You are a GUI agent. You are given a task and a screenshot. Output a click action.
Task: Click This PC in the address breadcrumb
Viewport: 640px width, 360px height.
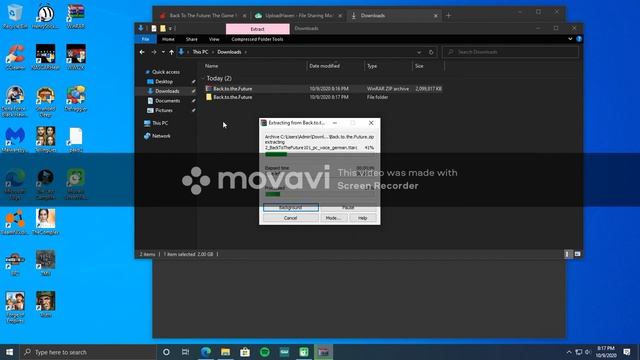click(x=200, y=52)
